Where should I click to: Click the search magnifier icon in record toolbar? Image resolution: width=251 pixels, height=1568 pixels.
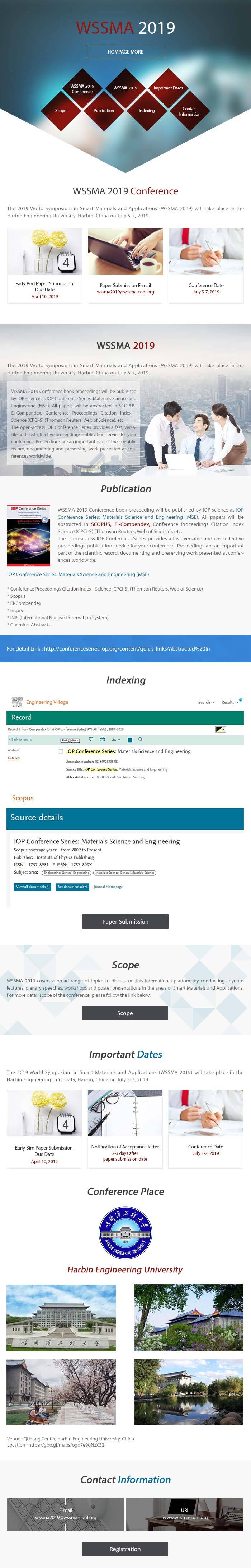click(141, 739)
